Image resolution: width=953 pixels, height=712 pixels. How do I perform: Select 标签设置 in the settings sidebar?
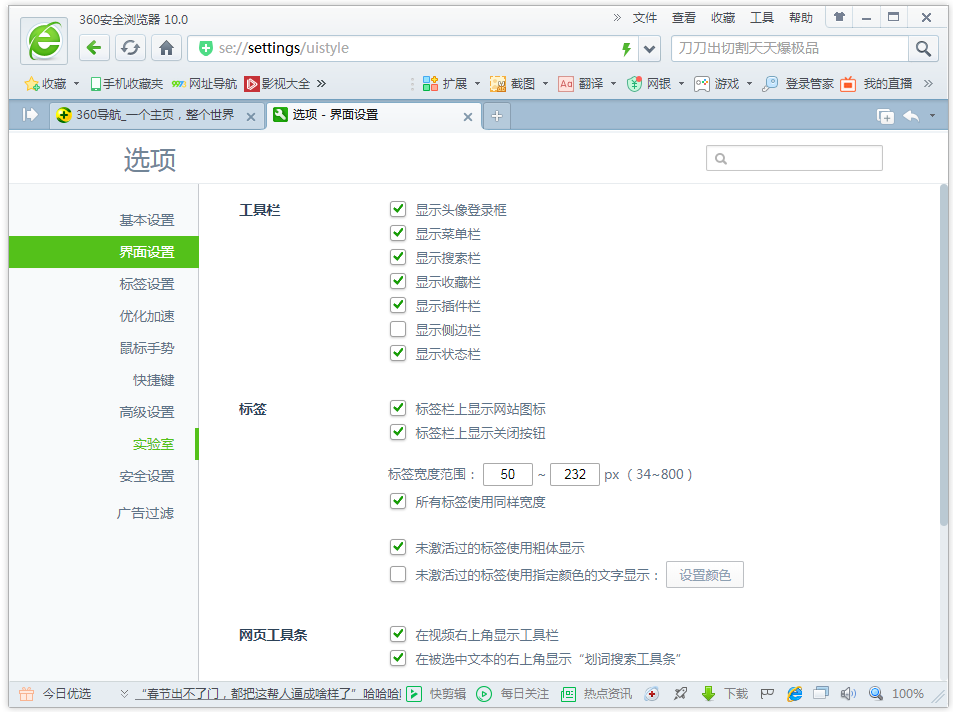point(146,284)
